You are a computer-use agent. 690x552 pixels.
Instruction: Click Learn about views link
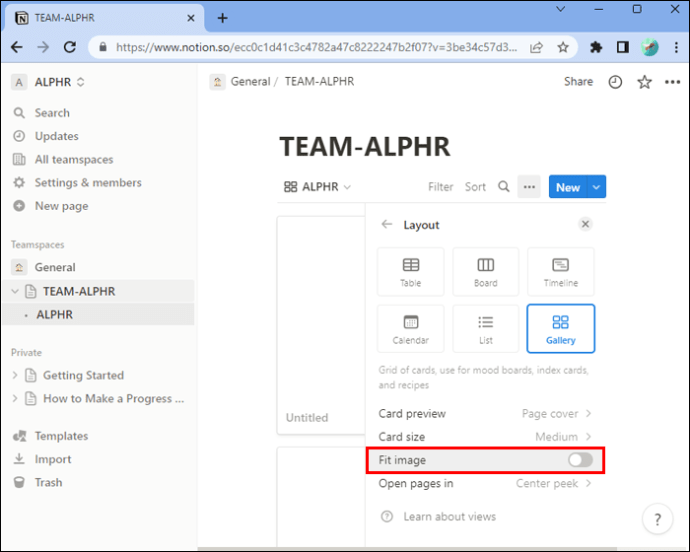(x=438, y=516)
